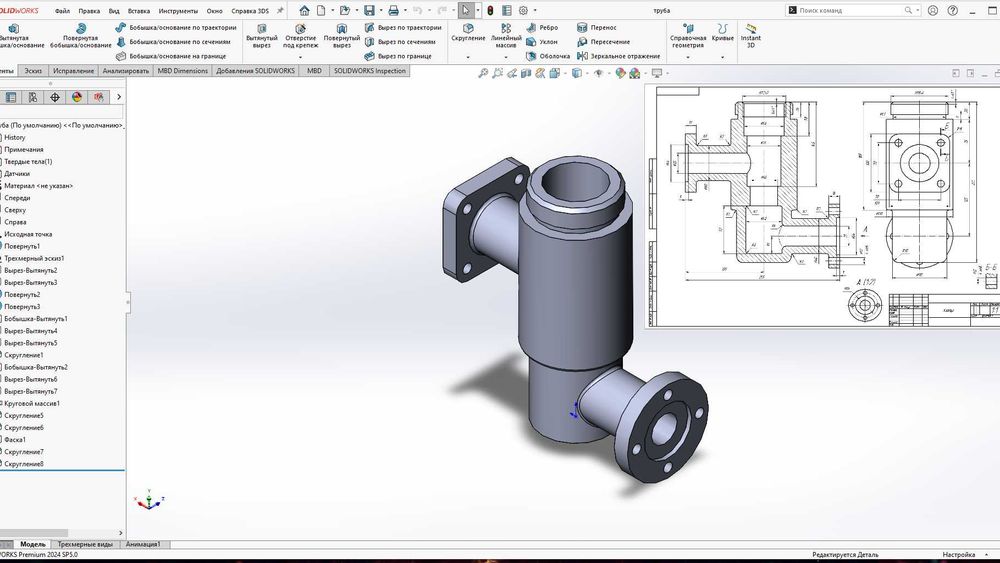Expand Отверстие под крепеж dropdown arrow
Viewport: 1000px width, 563px height.
point(301,58)
